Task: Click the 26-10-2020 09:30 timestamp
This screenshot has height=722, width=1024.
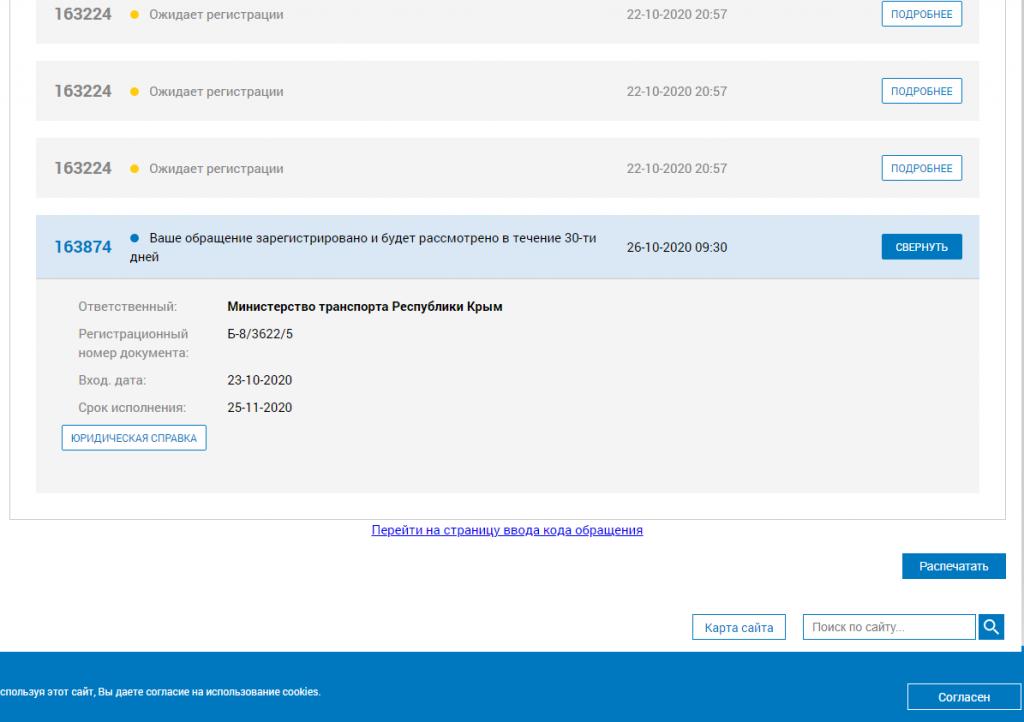Action: pos(677,248)
